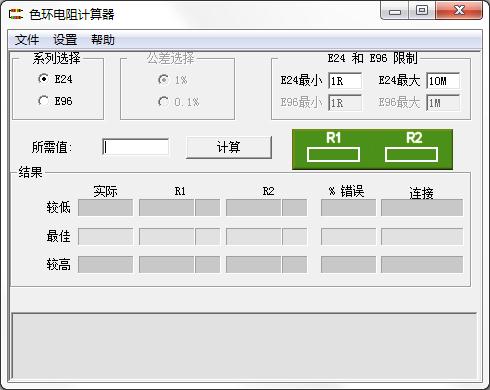The width and height of the screenshot is (490, 390).
Task: Click the 连接 column header
Action: coord(422,193)
